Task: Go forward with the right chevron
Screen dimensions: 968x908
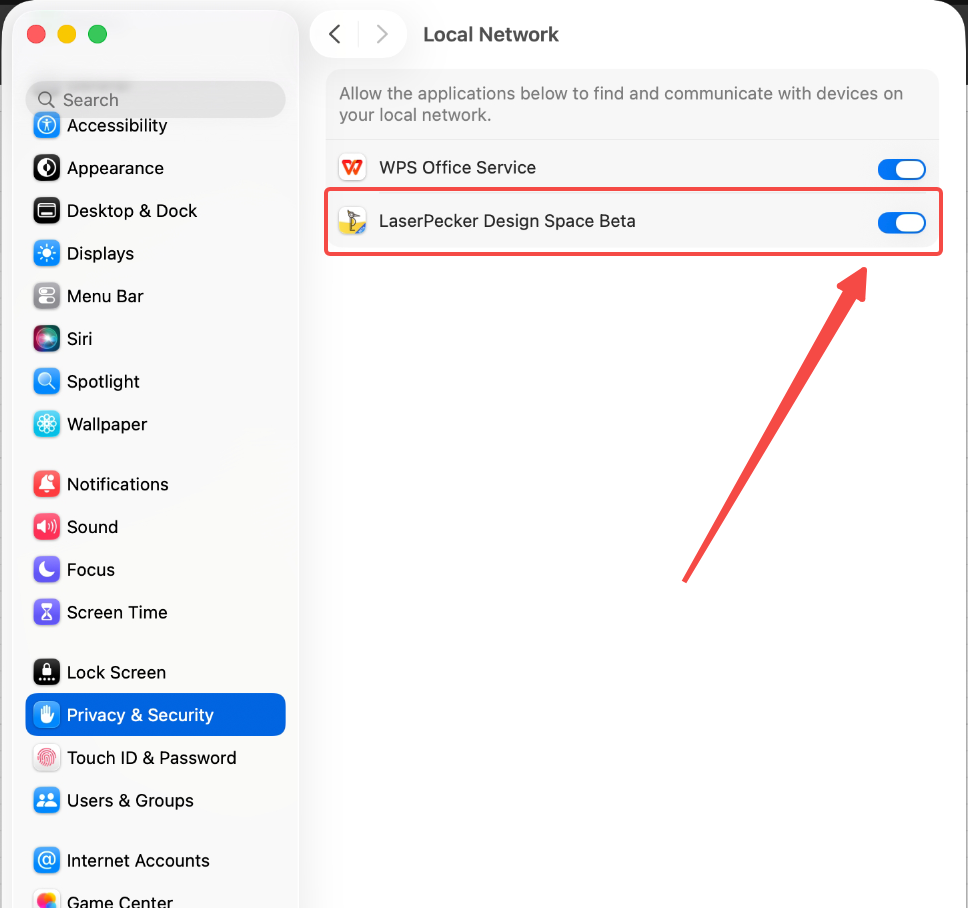Action: click(382, 34)
